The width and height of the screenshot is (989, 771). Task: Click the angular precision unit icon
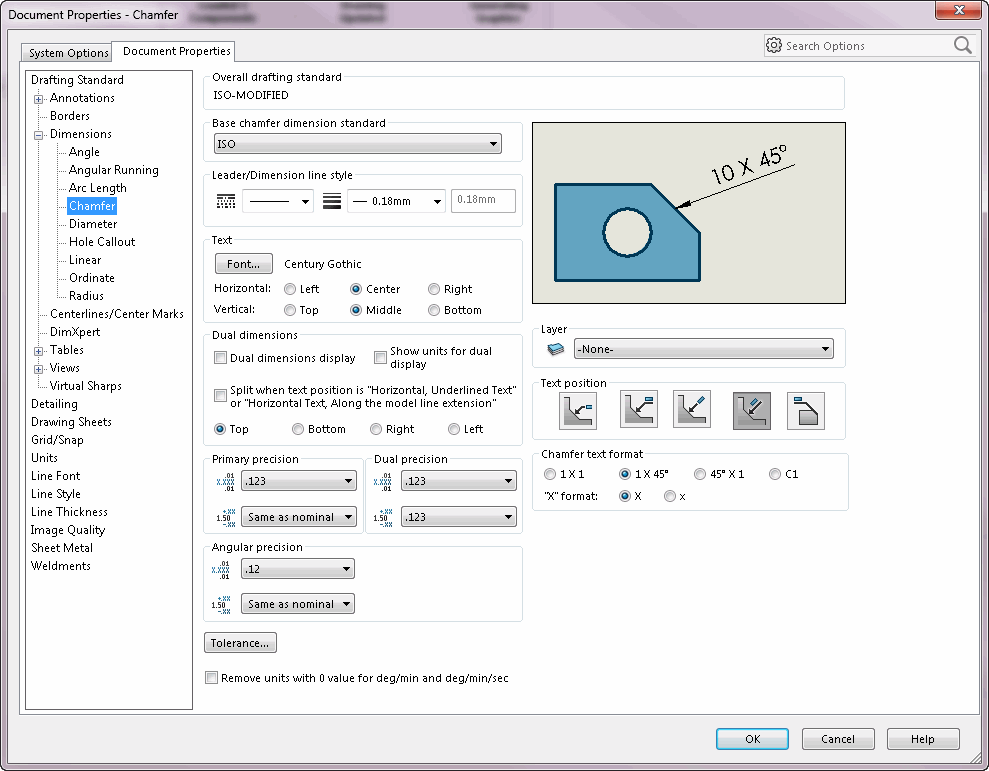[221, 570]
